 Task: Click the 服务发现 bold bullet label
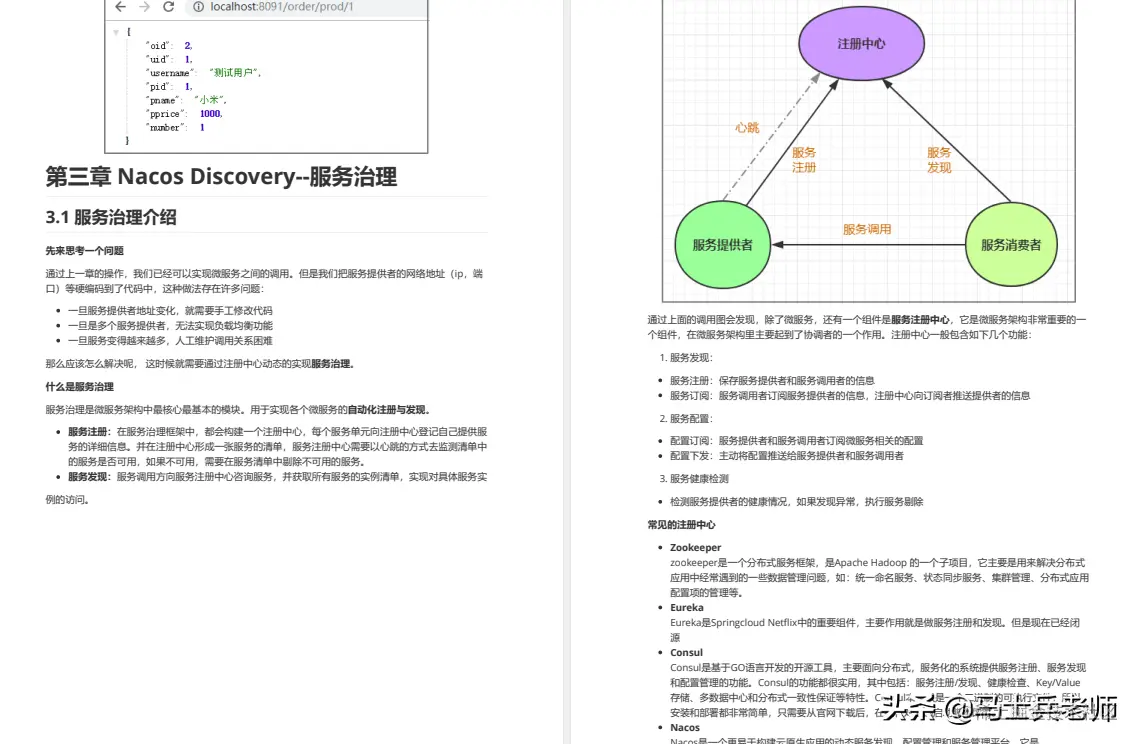click(85, 477)
